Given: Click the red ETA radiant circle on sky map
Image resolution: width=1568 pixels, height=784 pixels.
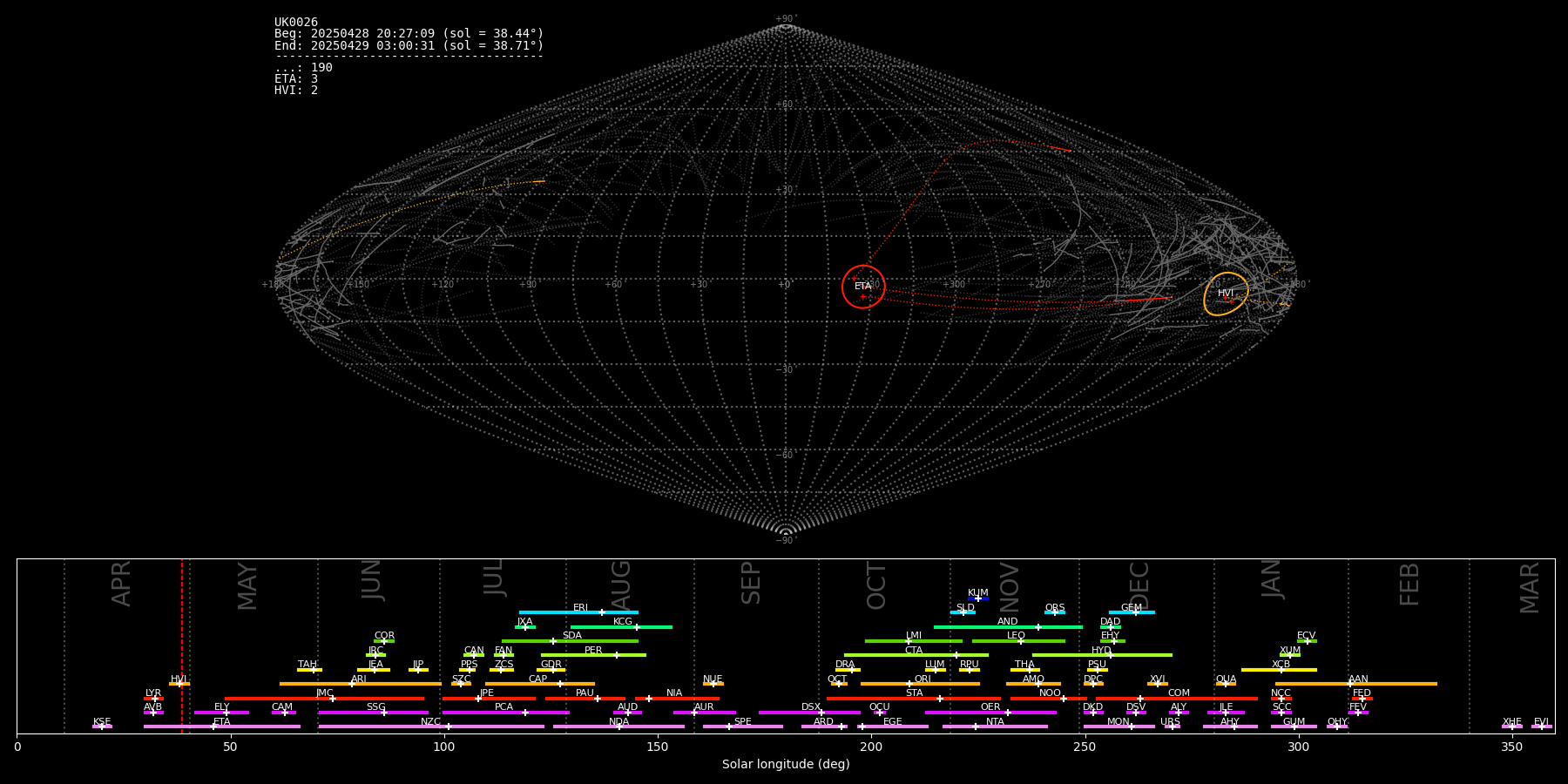Looking at the screenshot, I should tap(863, 287).
